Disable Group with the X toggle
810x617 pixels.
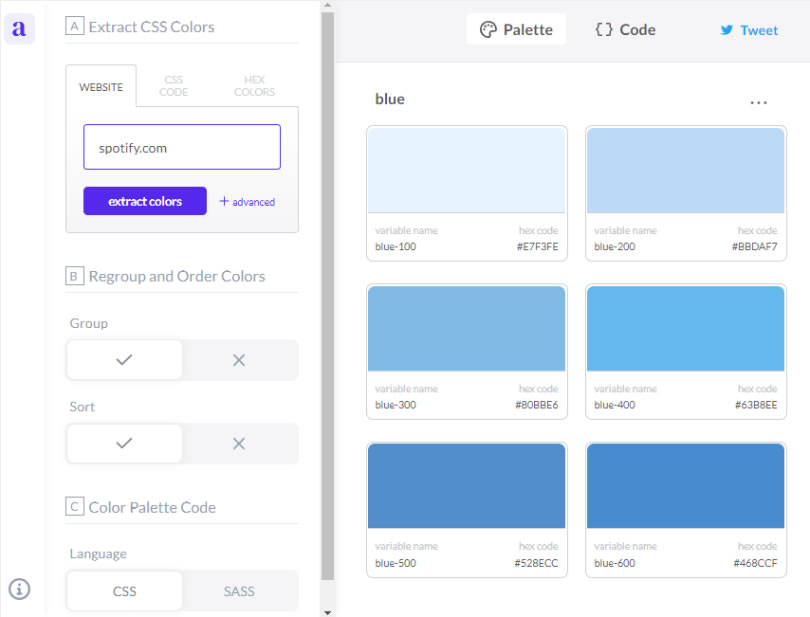(239, 360)
